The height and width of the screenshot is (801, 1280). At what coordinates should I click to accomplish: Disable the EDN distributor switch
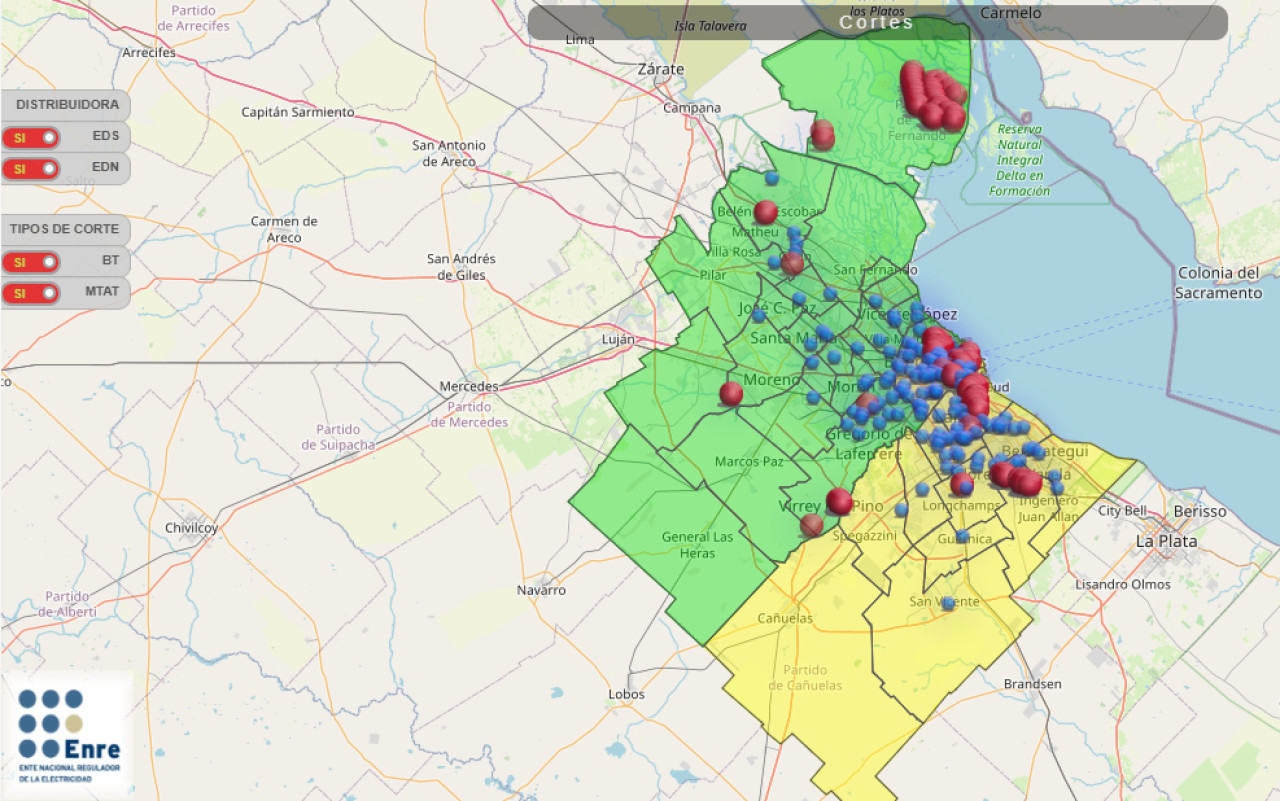click(31, 169)
